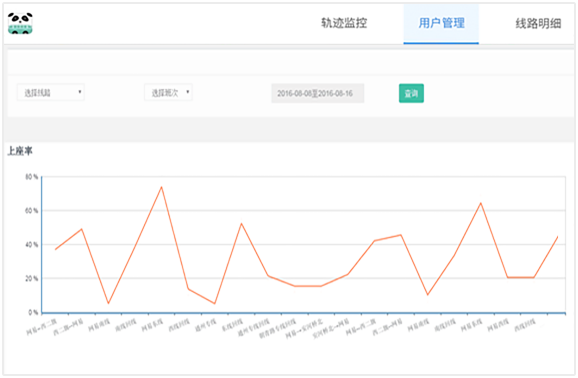Click the 20 % y-axis label
The image size is (578, 378).
(x=32, y=278)
